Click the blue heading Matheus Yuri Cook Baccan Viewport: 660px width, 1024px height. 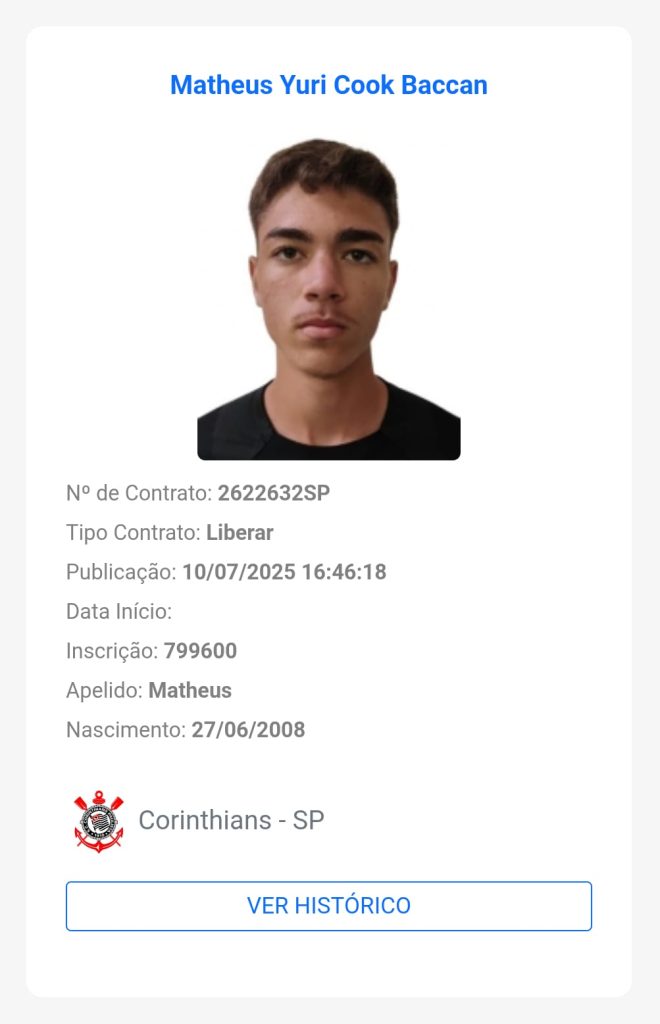pyautogui.click(x=329, y=85)
